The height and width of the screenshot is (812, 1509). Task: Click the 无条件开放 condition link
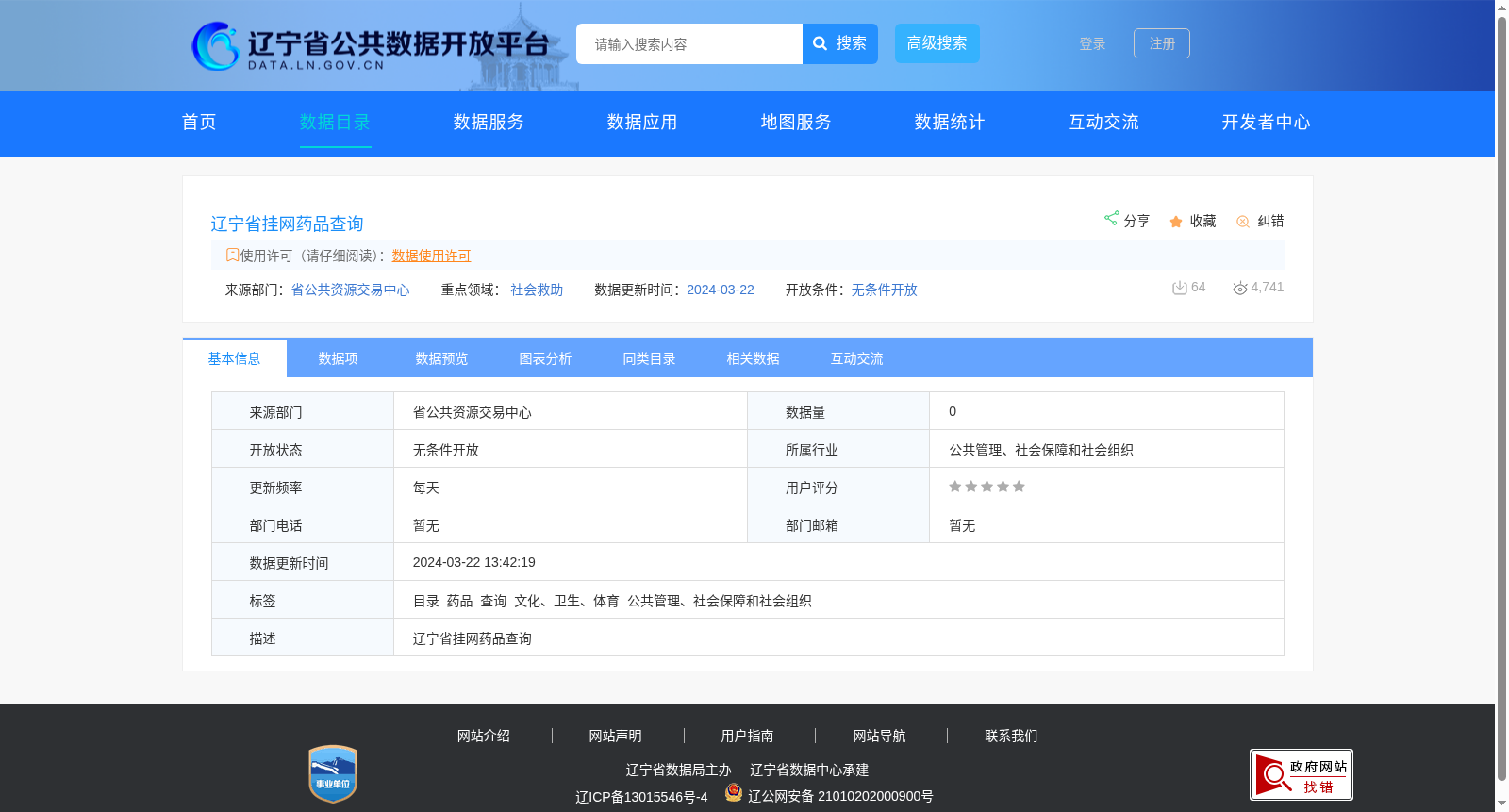click(x=885, y=290)
